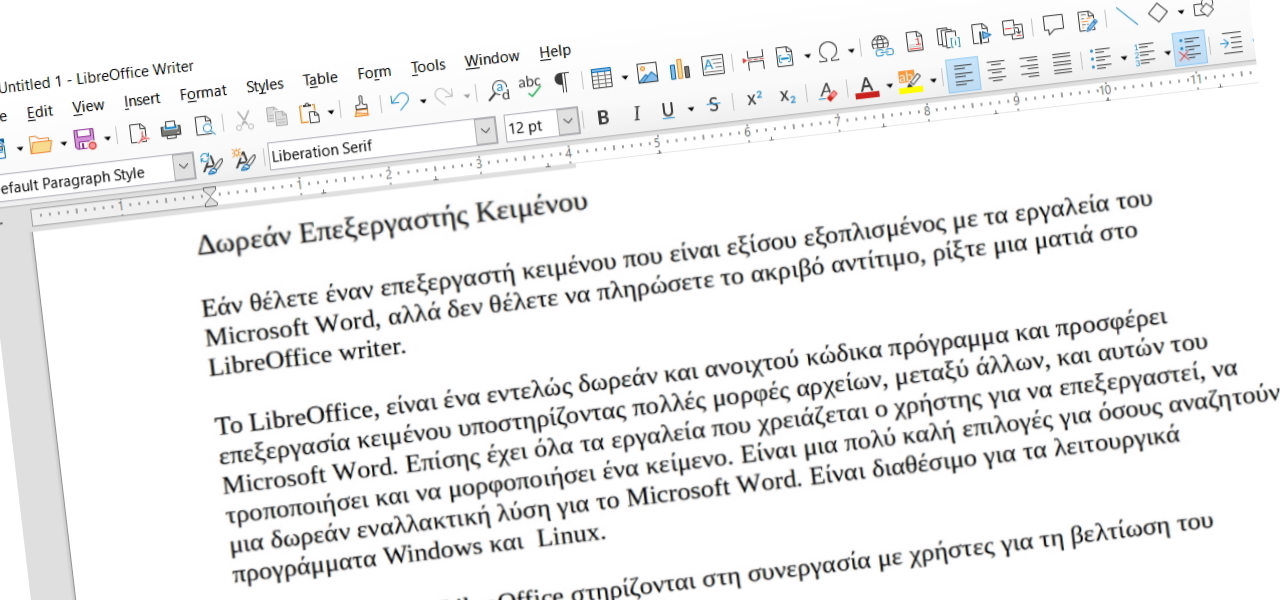
Task: Align text right
Action: pos(1029,67)
